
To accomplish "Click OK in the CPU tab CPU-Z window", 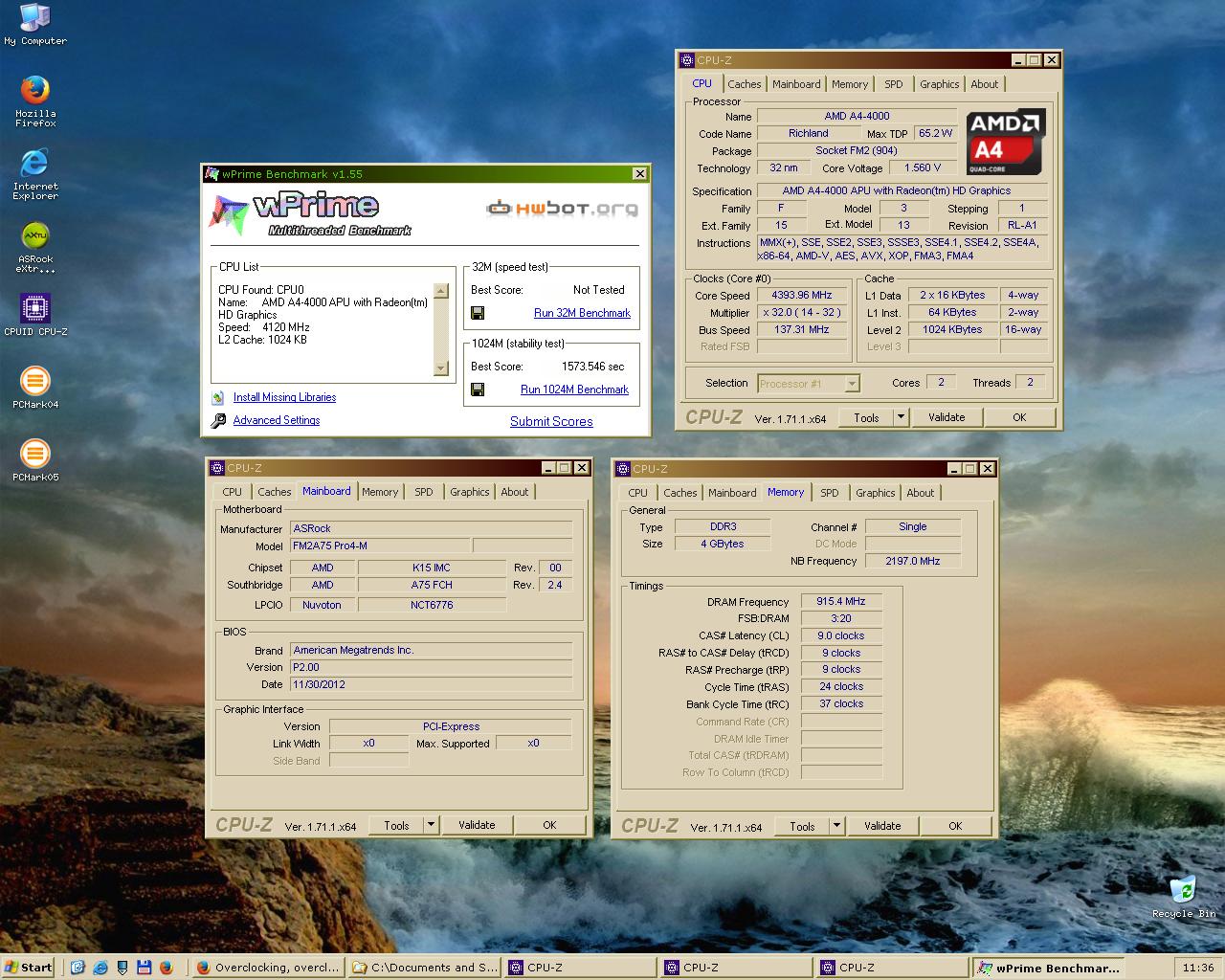I will click(x=1019, y=417).
